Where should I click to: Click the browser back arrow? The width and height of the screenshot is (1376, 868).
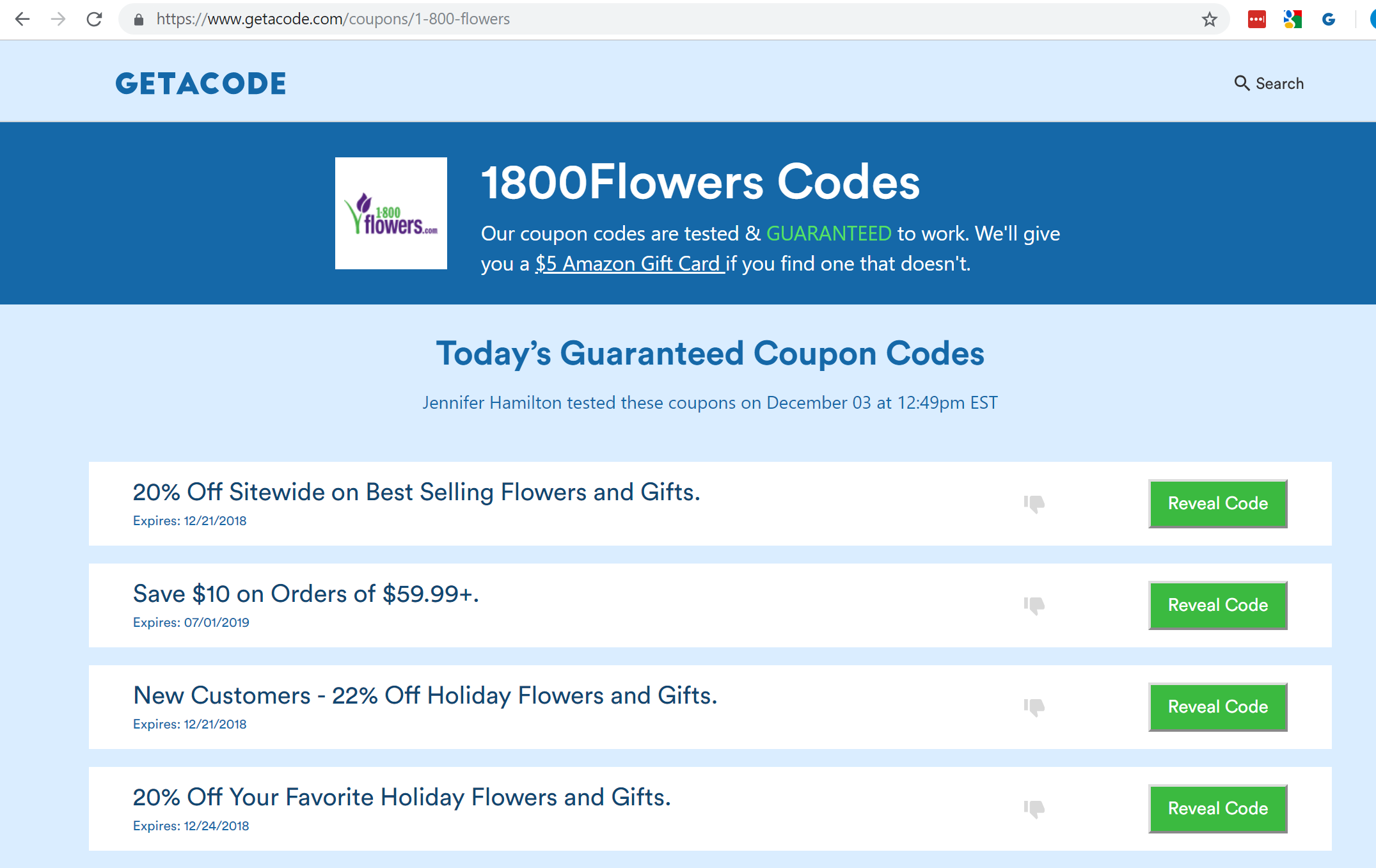tap(22, 19)
